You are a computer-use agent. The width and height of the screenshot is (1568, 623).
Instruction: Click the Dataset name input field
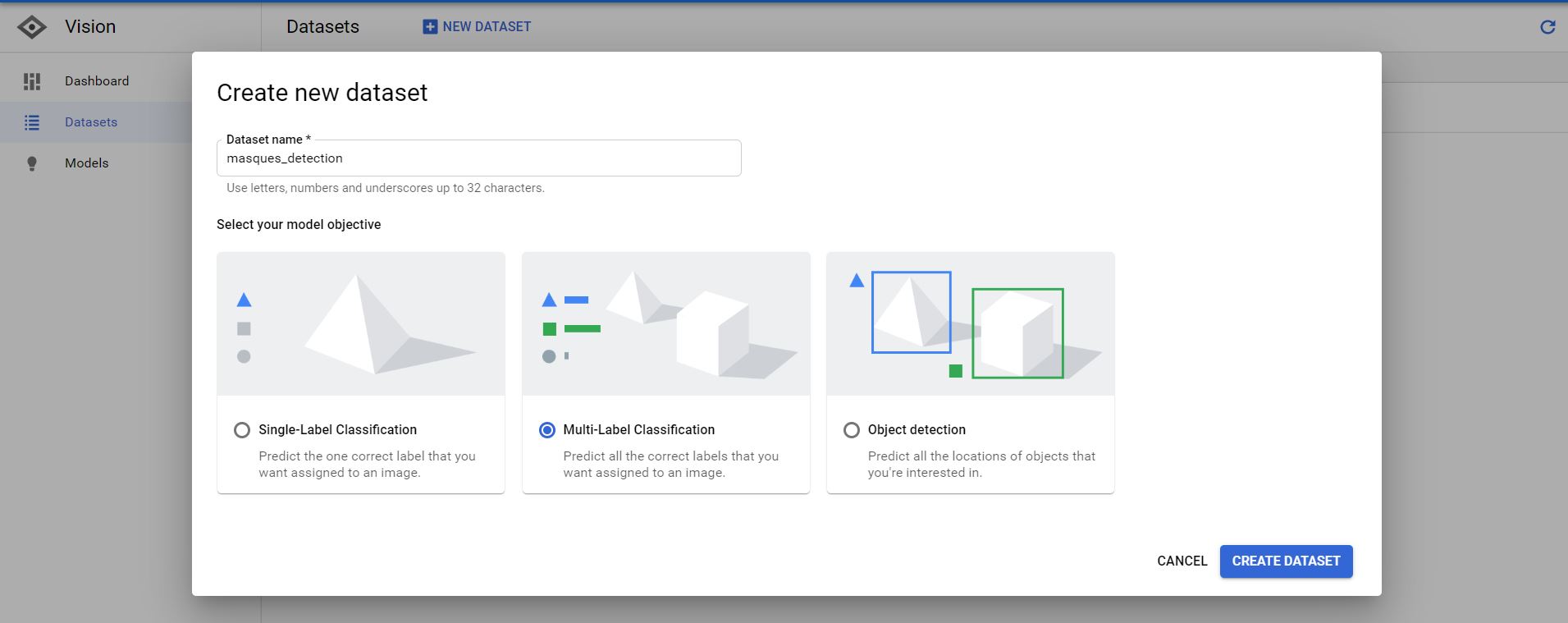(478, 158)
